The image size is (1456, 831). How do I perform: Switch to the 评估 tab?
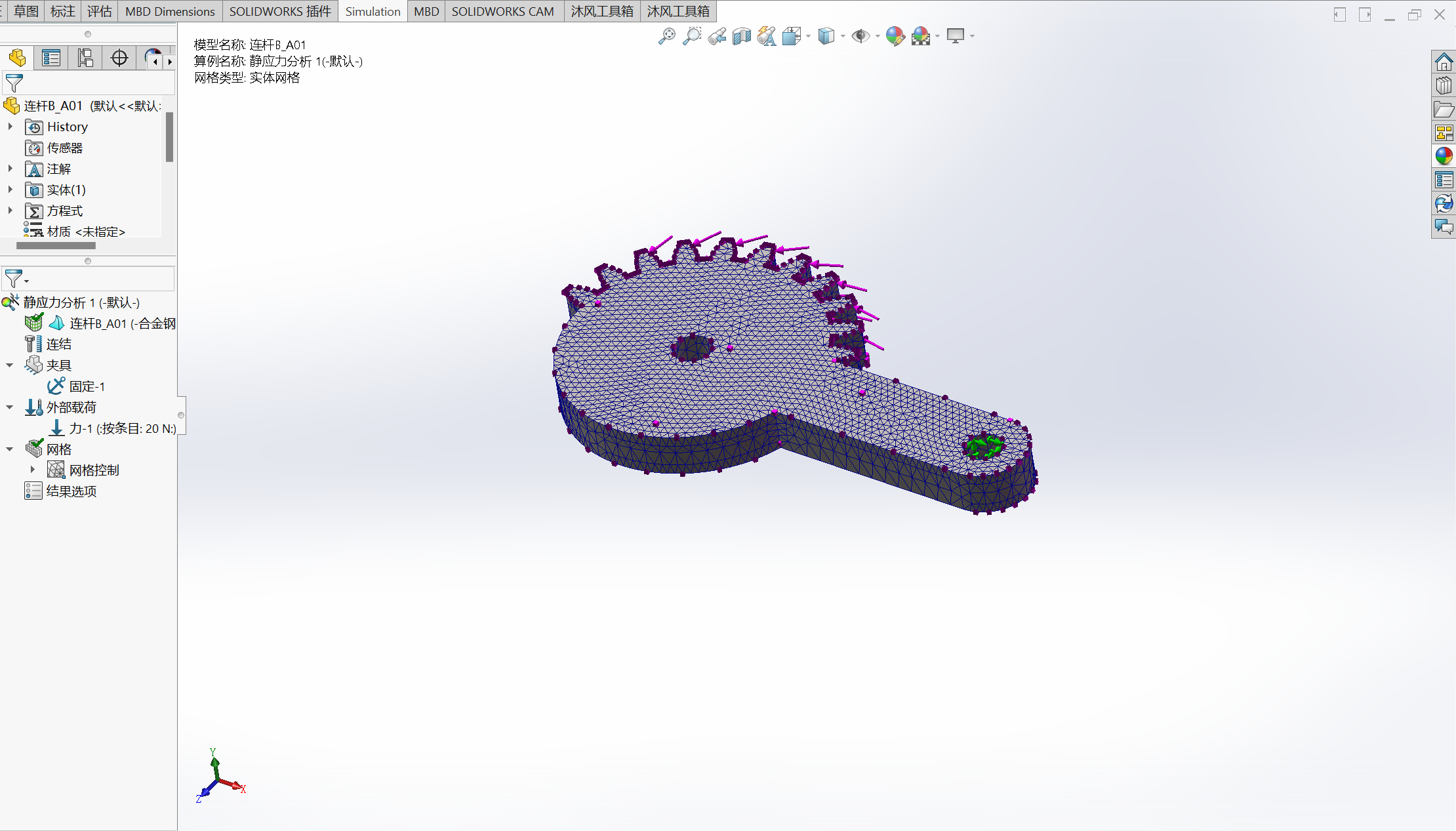click(100, 11)
